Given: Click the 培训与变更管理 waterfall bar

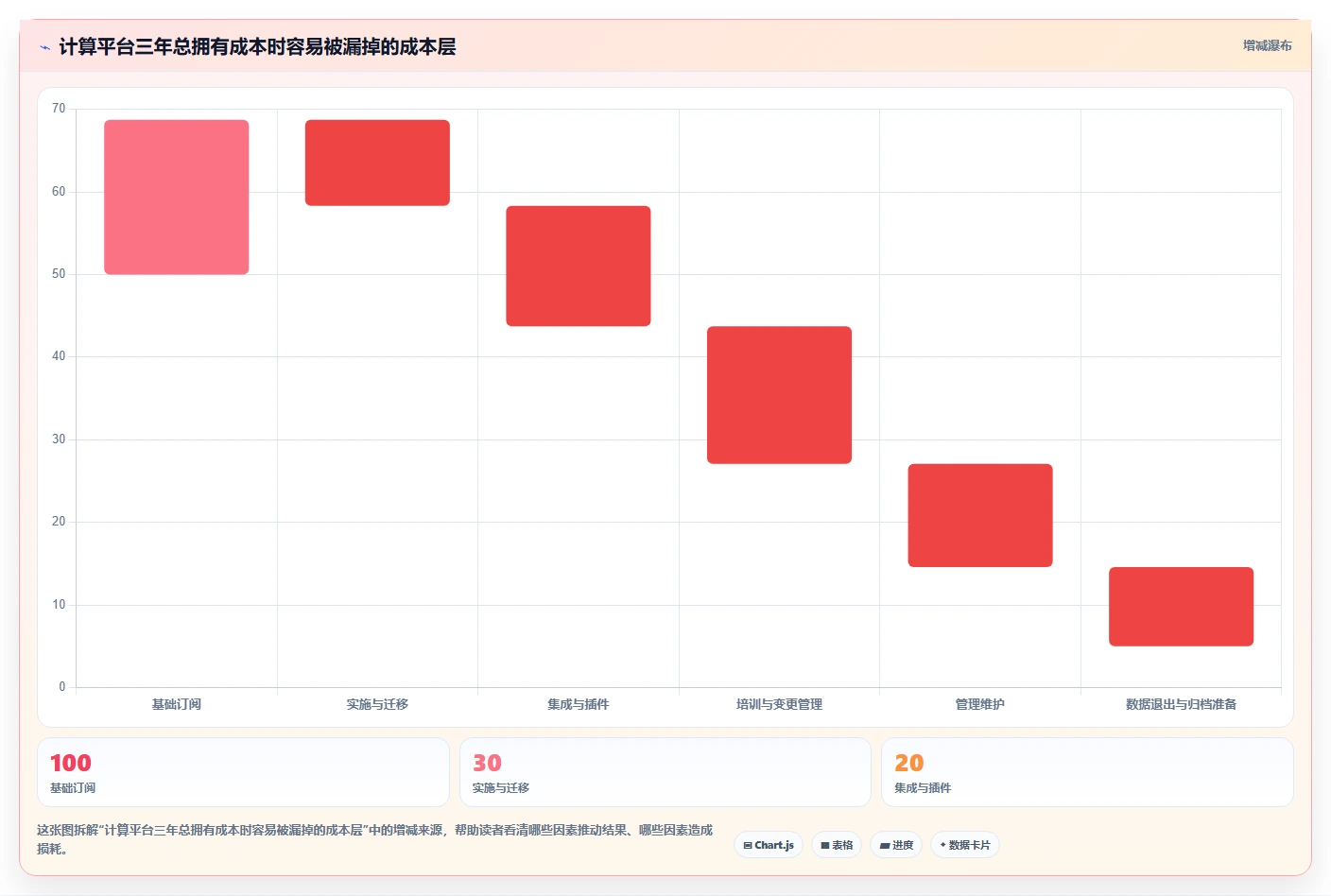Looking at the screenshot, I should 779,395.
